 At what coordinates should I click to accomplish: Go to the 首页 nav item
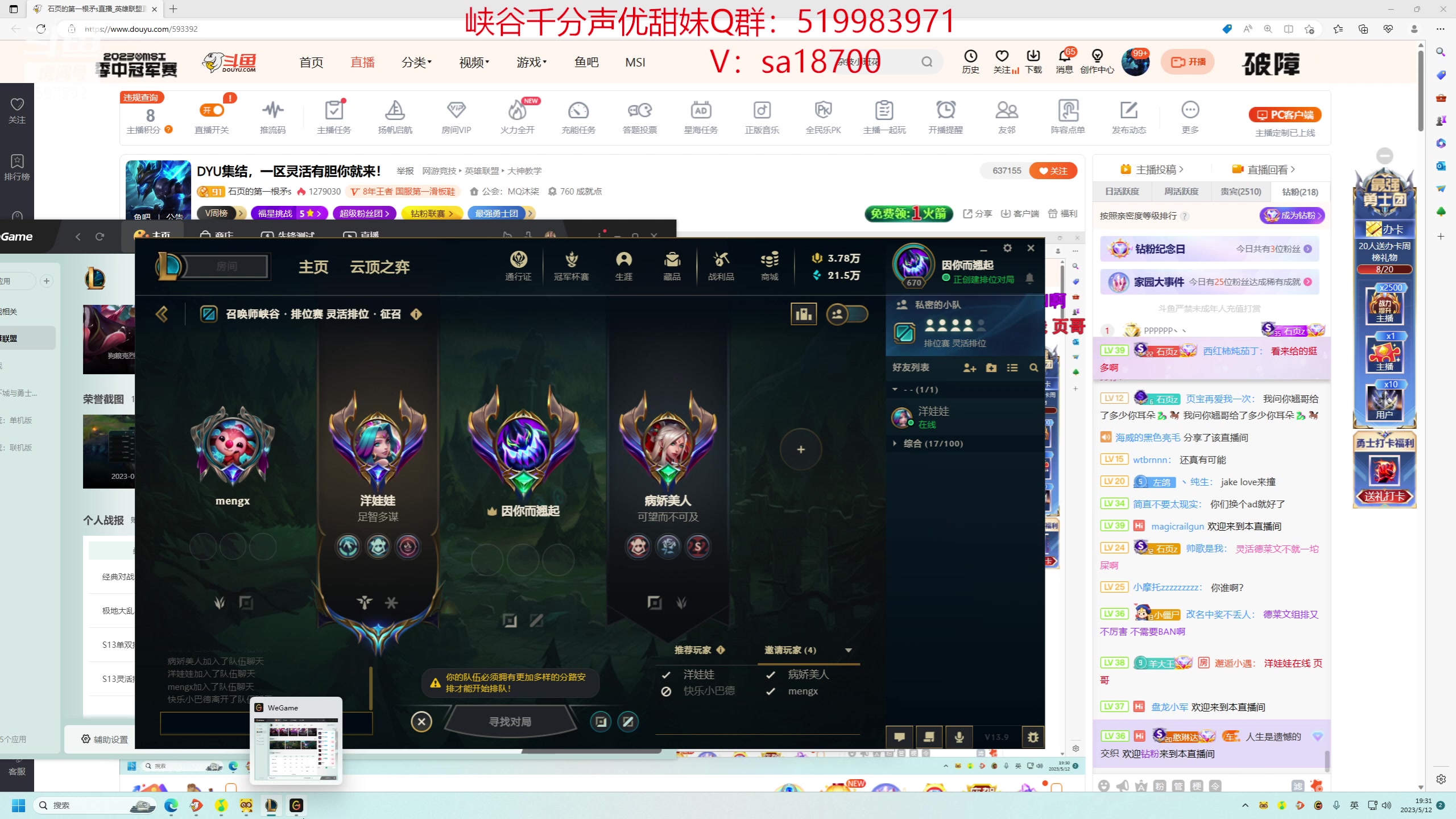(x=311, y=62)
